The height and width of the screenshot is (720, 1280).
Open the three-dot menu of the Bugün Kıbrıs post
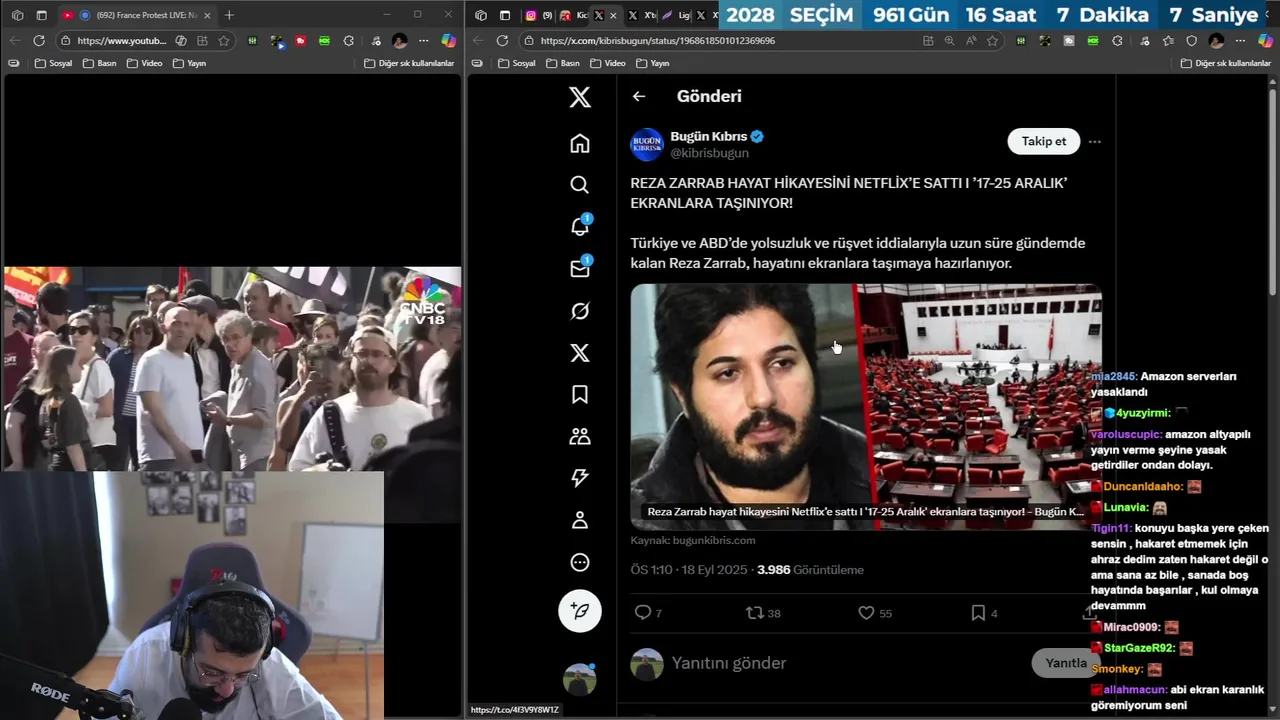[1095, 141]
